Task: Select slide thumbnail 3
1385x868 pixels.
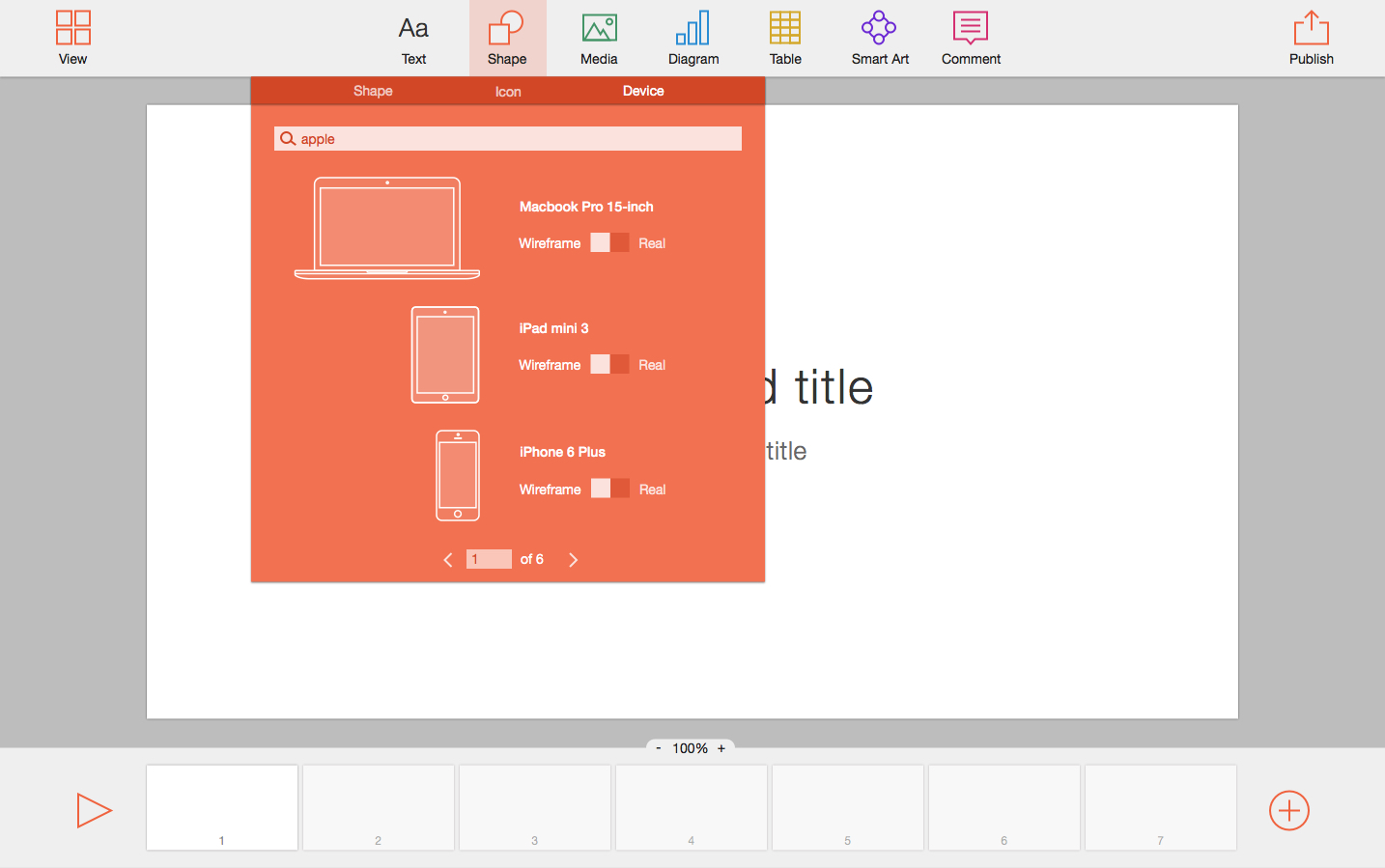Action: pos(535,807)
